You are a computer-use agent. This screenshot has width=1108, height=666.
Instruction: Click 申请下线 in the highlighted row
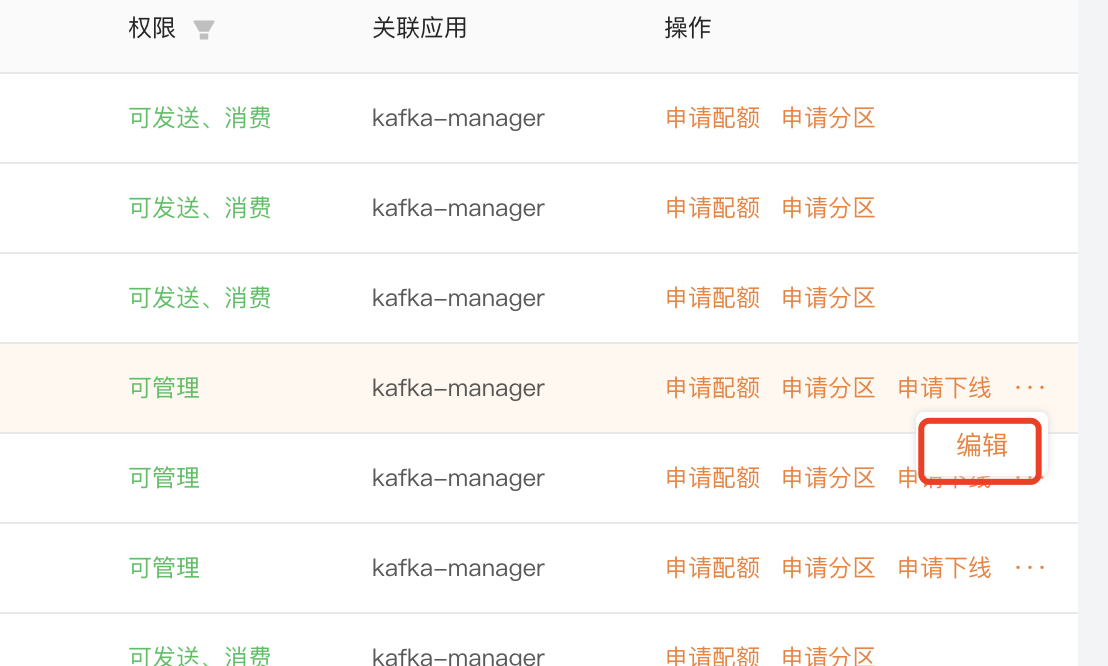click(x=945, y=388)
